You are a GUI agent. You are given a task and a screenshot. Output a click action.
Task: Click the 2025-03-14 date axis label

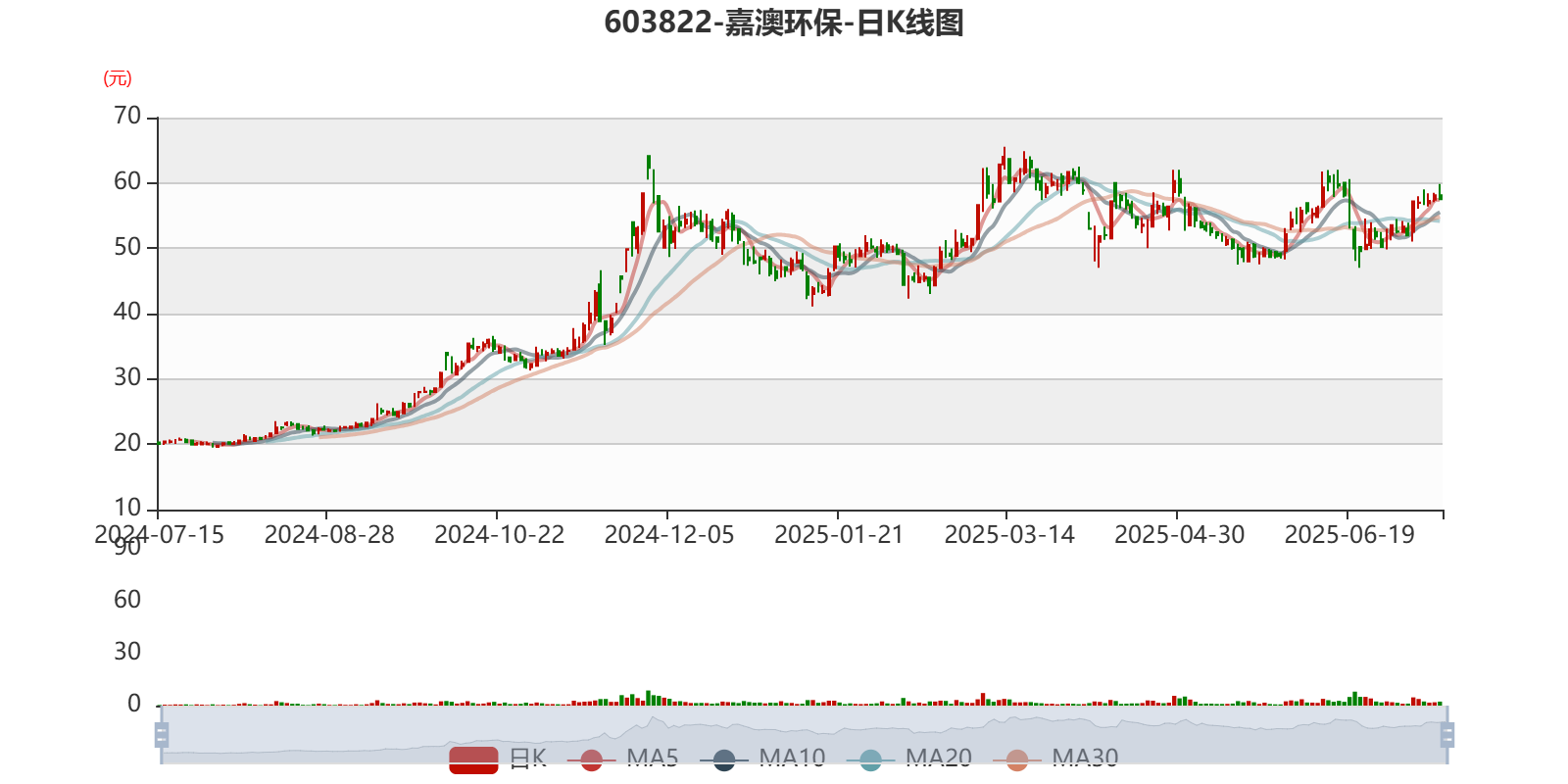(x=1009, y=535)
